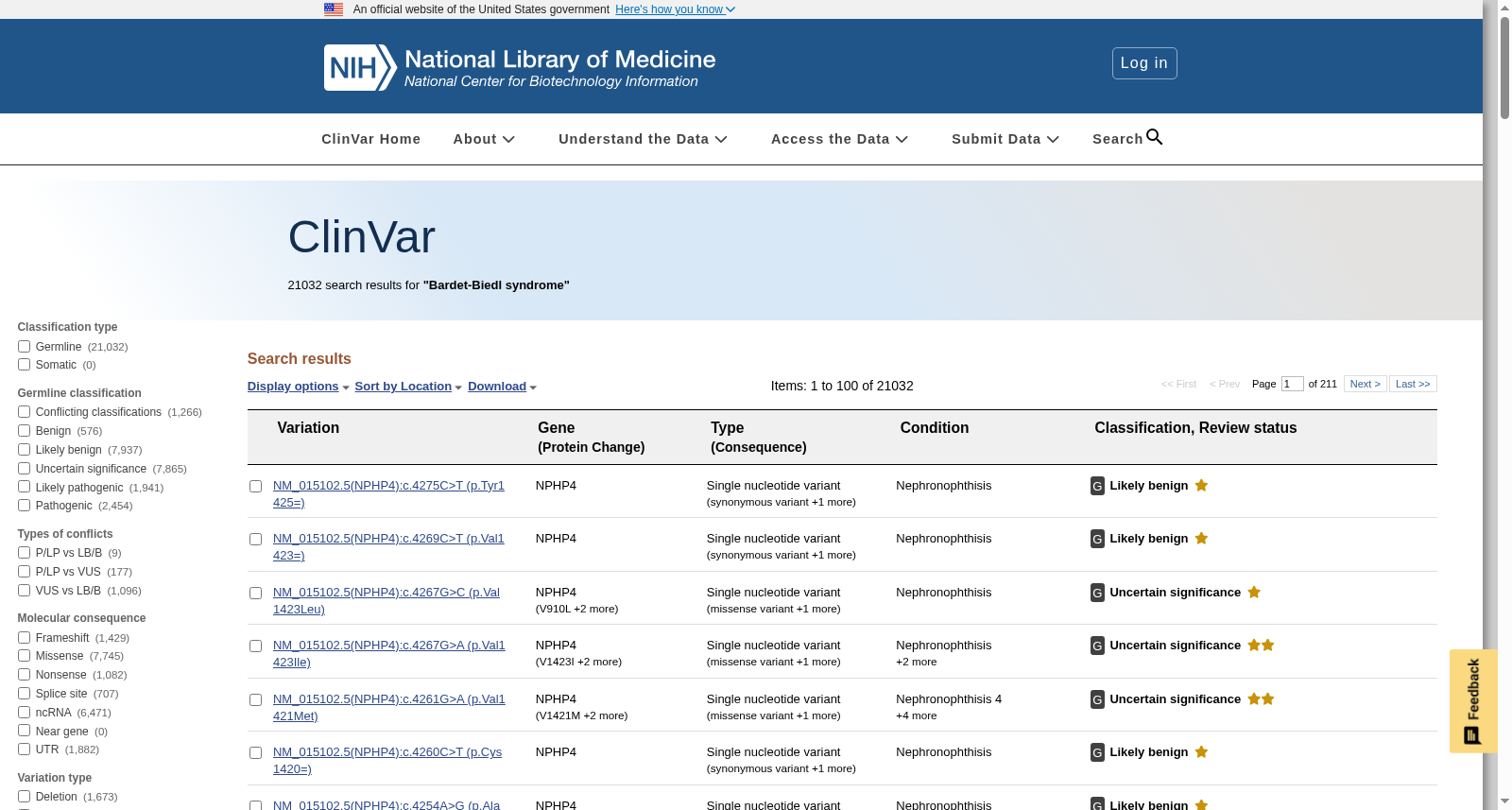Screen dimensions: 1512x810
Task: Check the Benign filter
Action: click(x=24, y=431)
